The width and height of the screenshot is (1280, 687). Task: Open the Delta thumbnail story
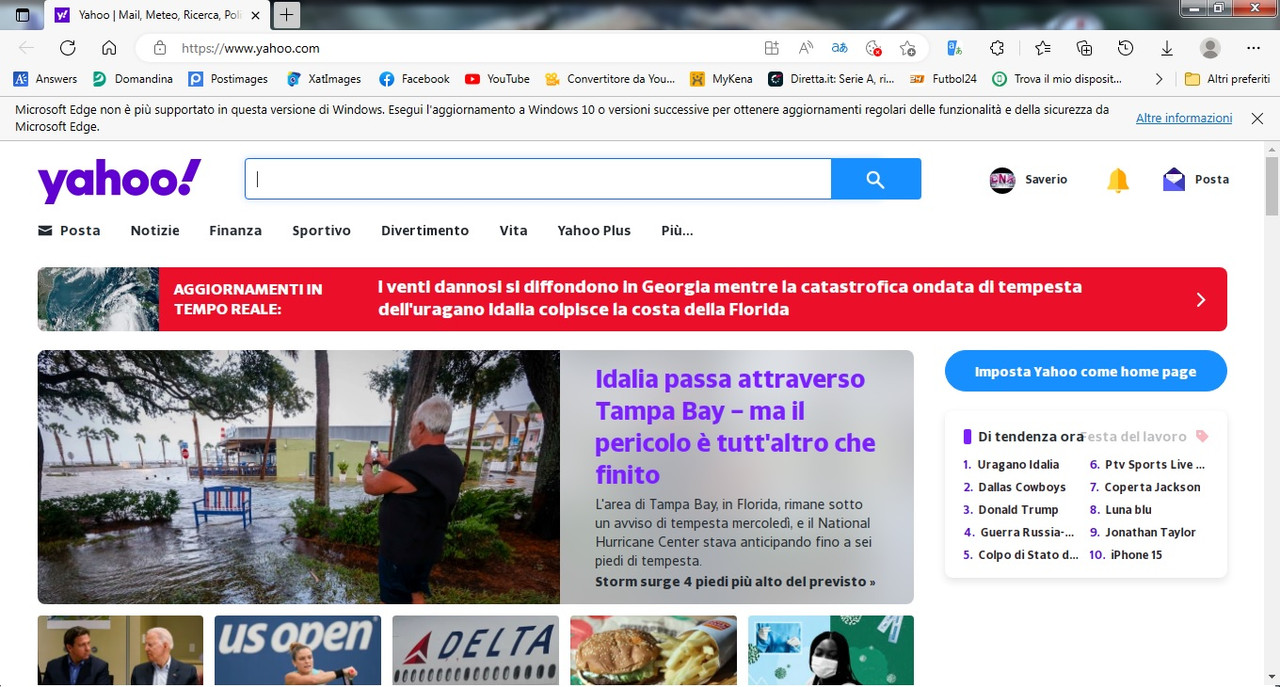click(x=475, y=650)
